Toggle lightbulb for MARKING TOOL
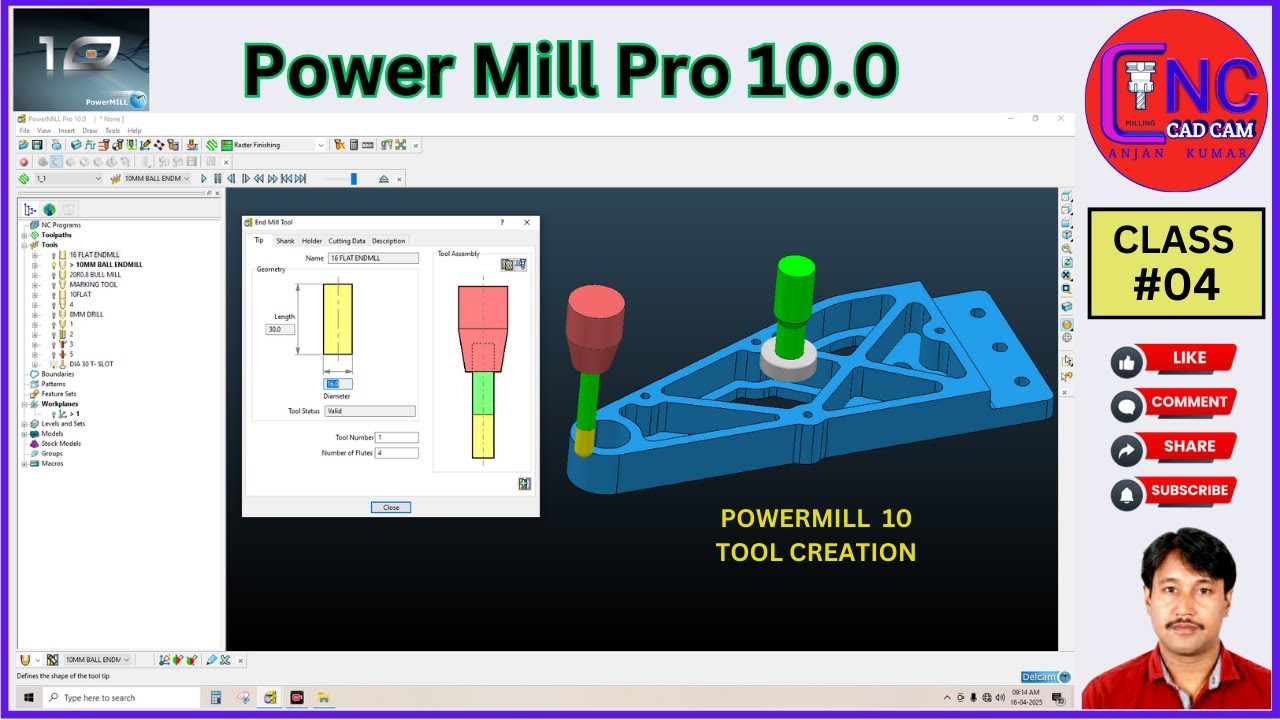The width and height of the screenshot is (1280, 720). [54, 284]
